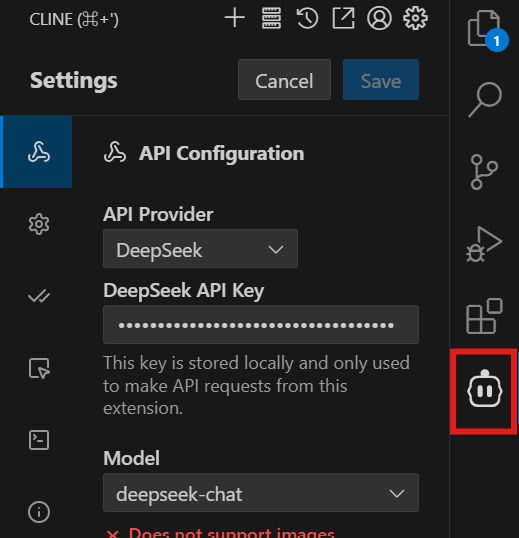Open Cline in editor pop-out icon
This screenshot has width=519, height=538.
pyautogui.click(x=343, y=18)
